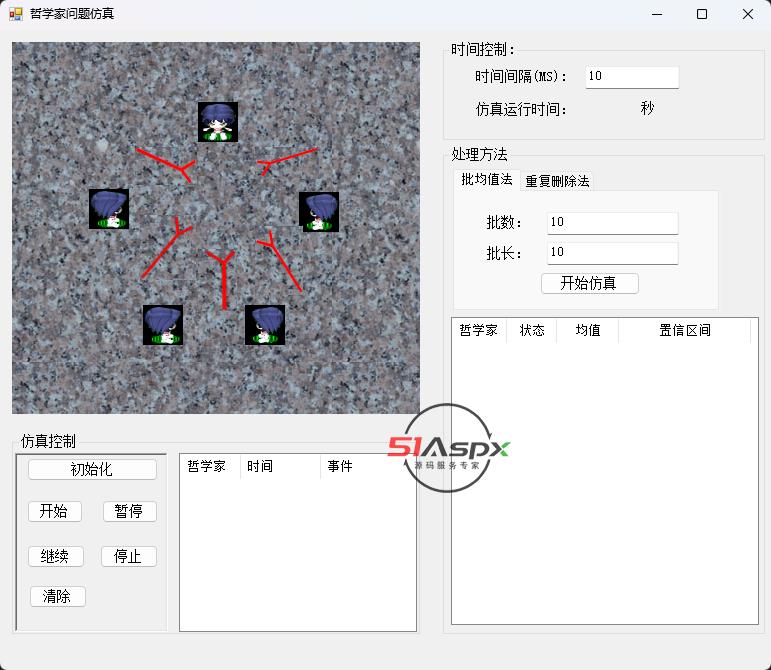The width and height of the screenshot is (771, 670).
Task: Click the bottom-left philosopher avatar
Action: [x=163, y=325]
